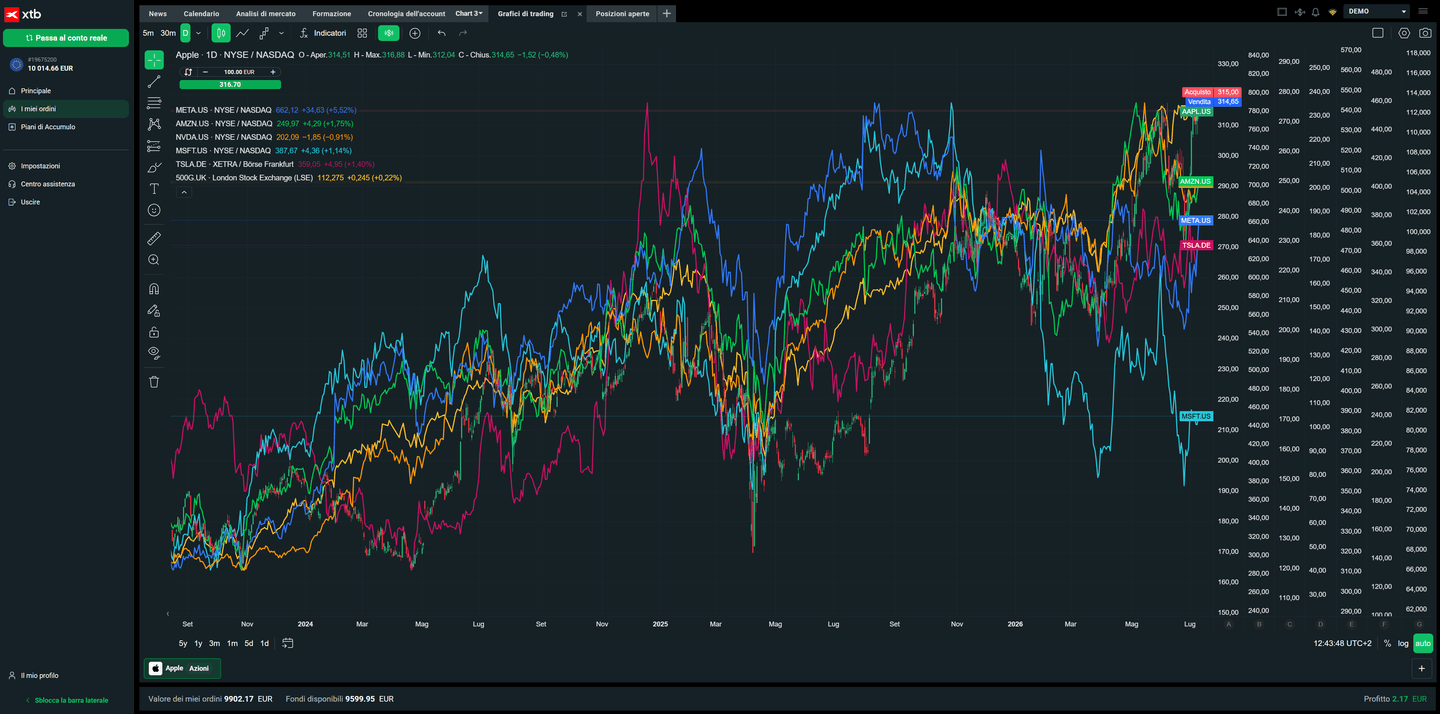Increase trade volume with plus stepper

(273, 72)
